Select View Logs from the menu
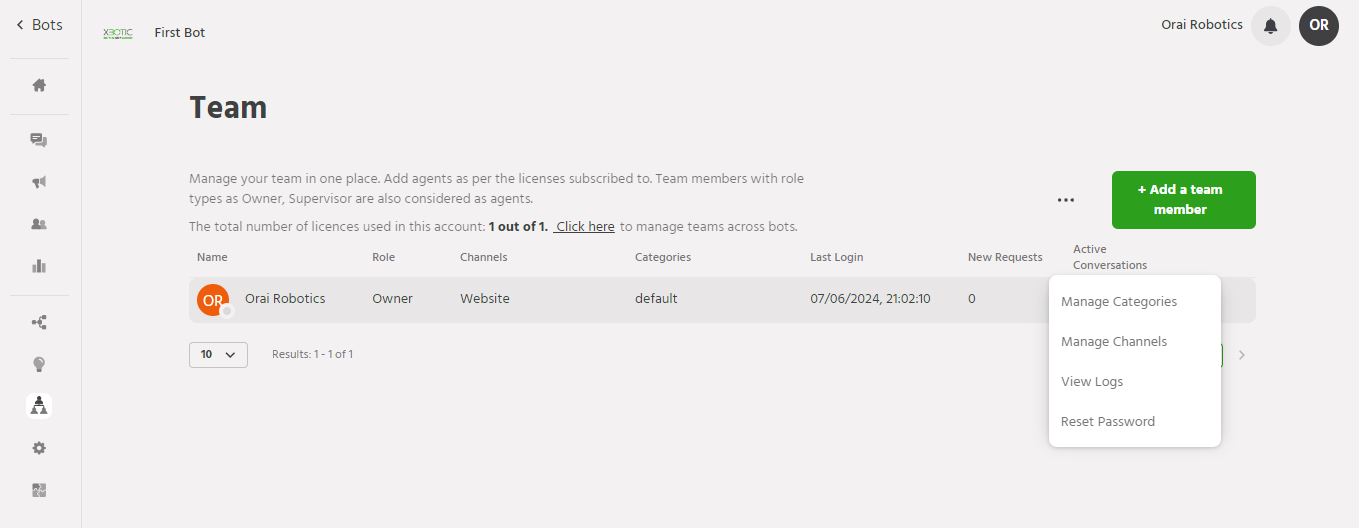The height and width of the screenshot is (528, 1359). coord(1092,382)
